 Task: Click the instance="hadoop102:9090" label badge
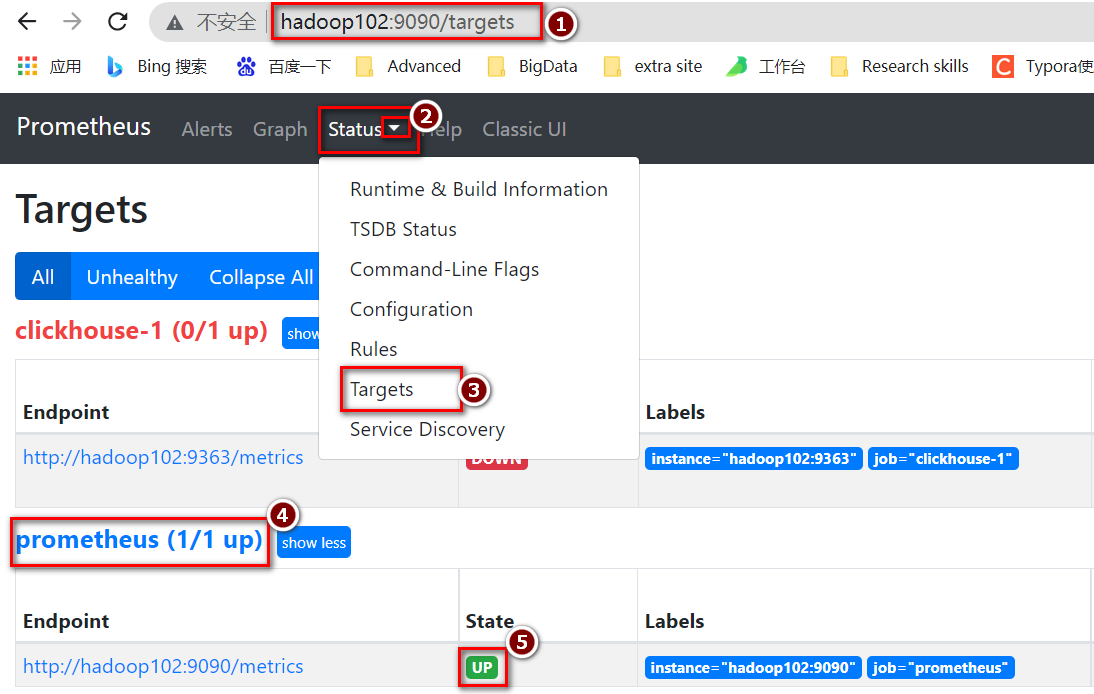point(753,667)
